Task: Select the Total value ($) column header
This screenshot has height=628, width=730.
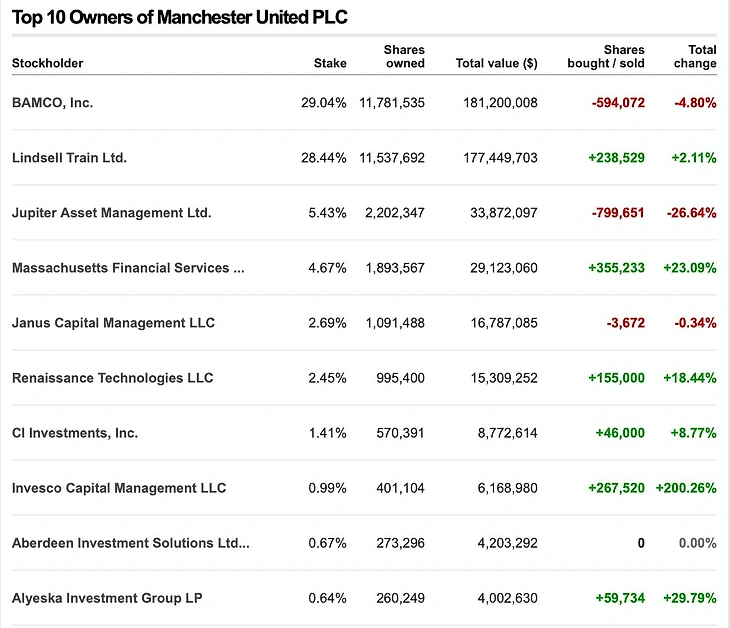Action: [496, 63]
